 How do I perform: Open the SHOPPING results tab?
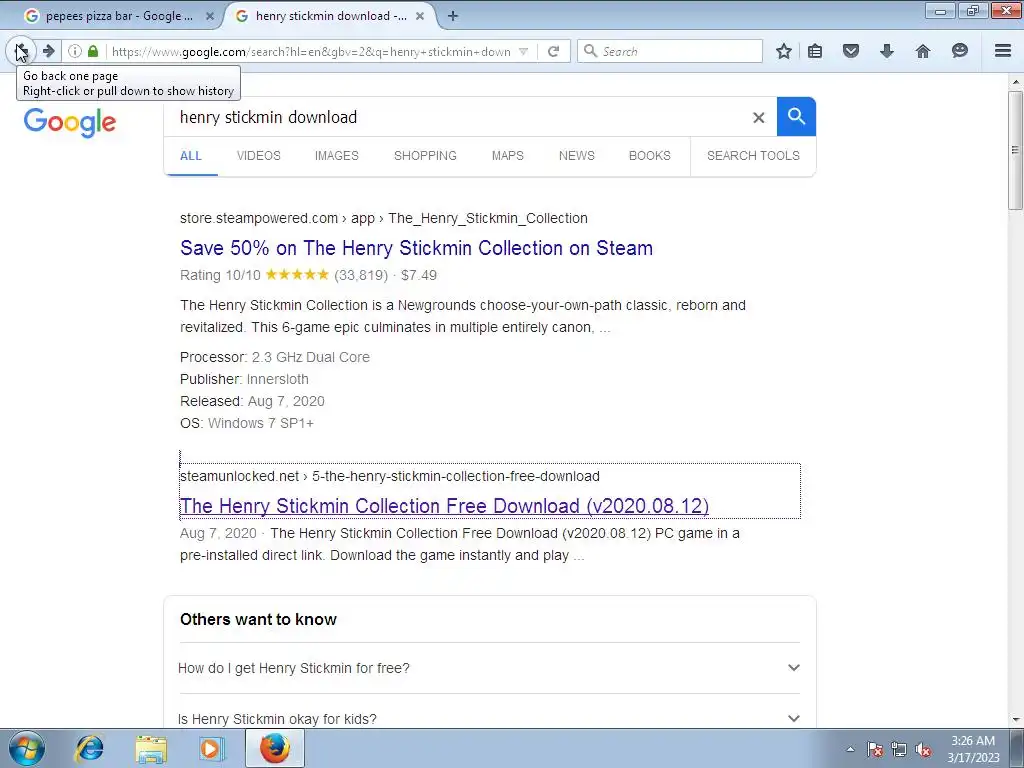pyautogui.click(x=425, y=156)
